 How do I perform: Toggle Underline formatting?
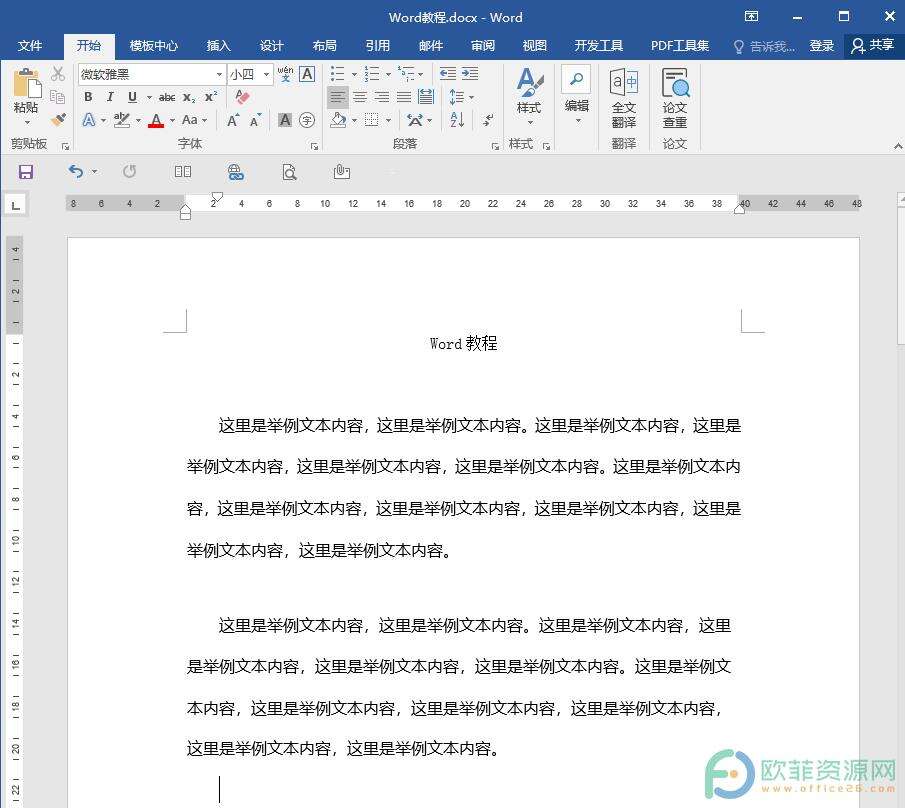[x=132, y=97]
